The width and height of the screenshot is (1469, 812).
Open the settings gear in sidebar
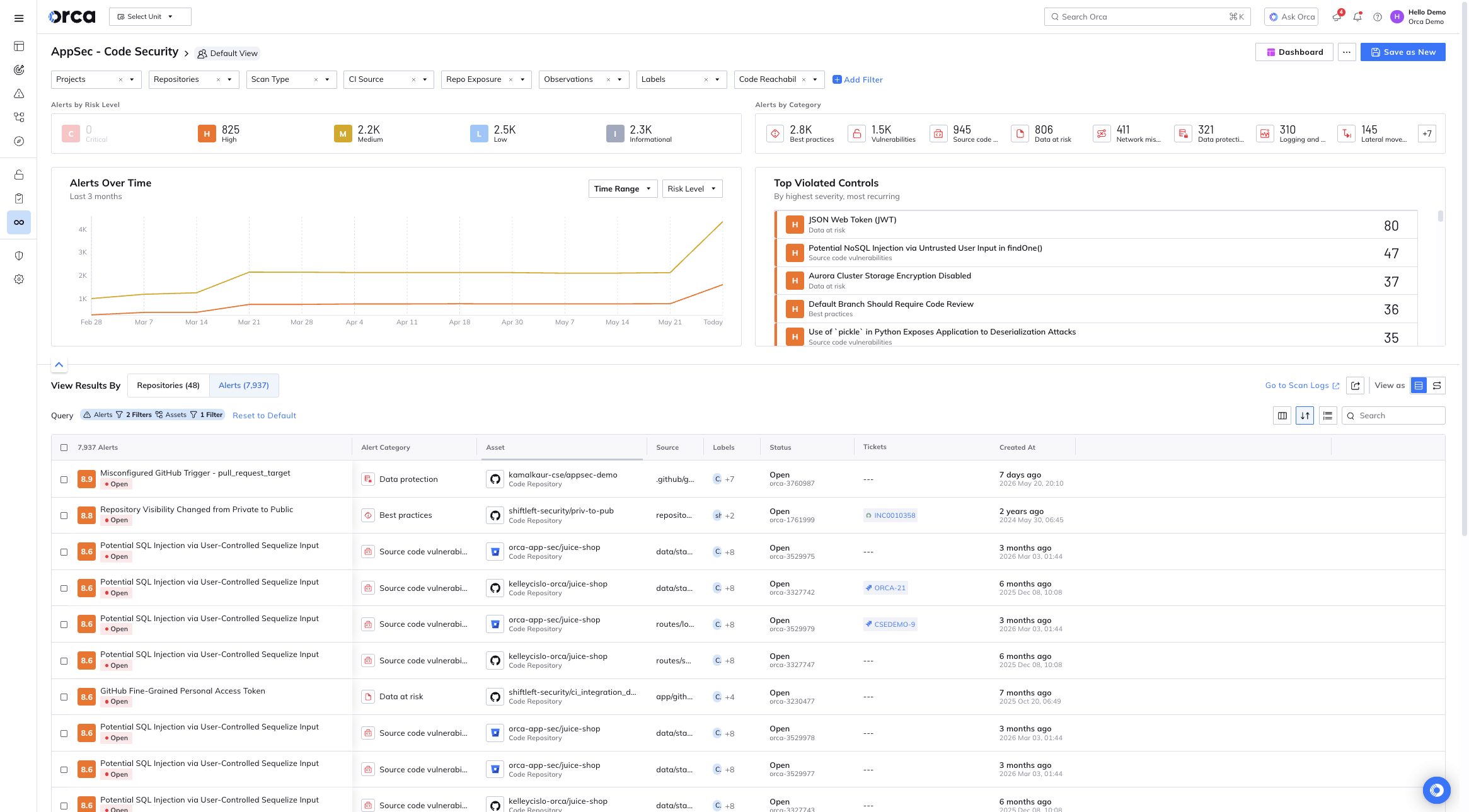(x=19, y=279)
